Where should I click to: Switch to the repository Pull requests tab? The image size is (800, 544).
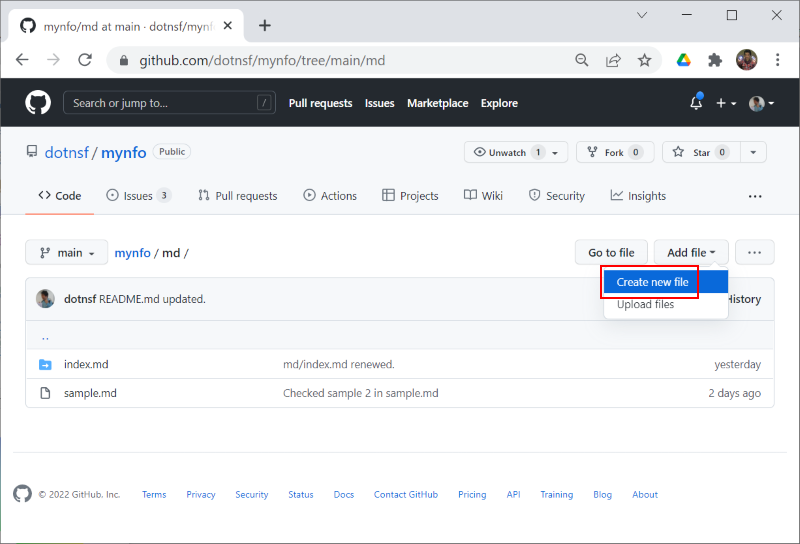(x=238, y=195)
